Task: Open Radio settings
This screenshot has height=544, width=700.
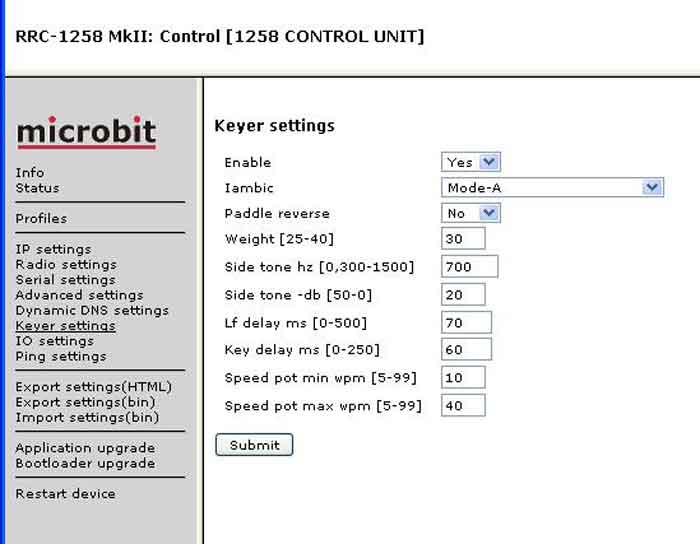Action: tap(66, 264)
